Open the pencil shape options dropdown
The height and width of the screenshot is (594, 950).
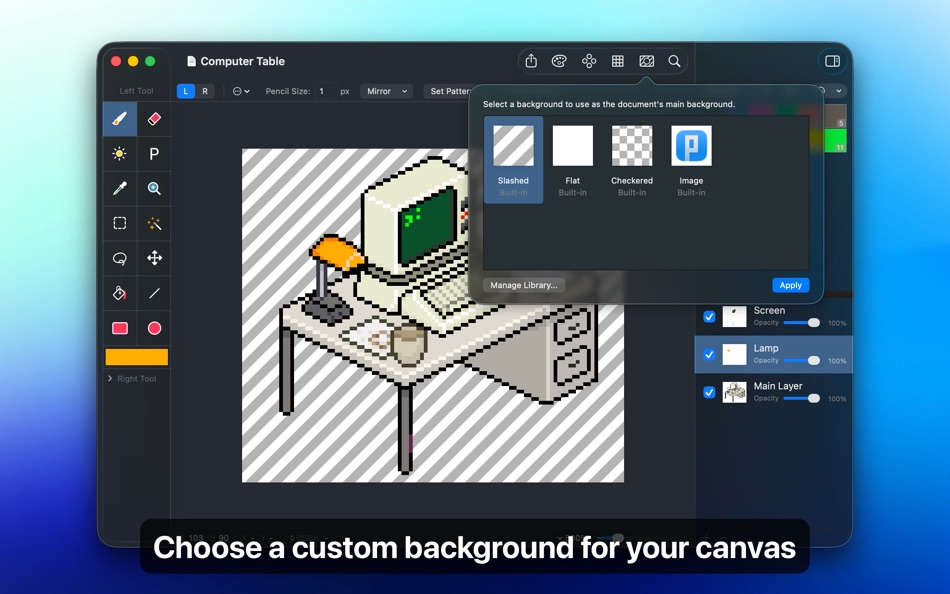coord(241,91)
